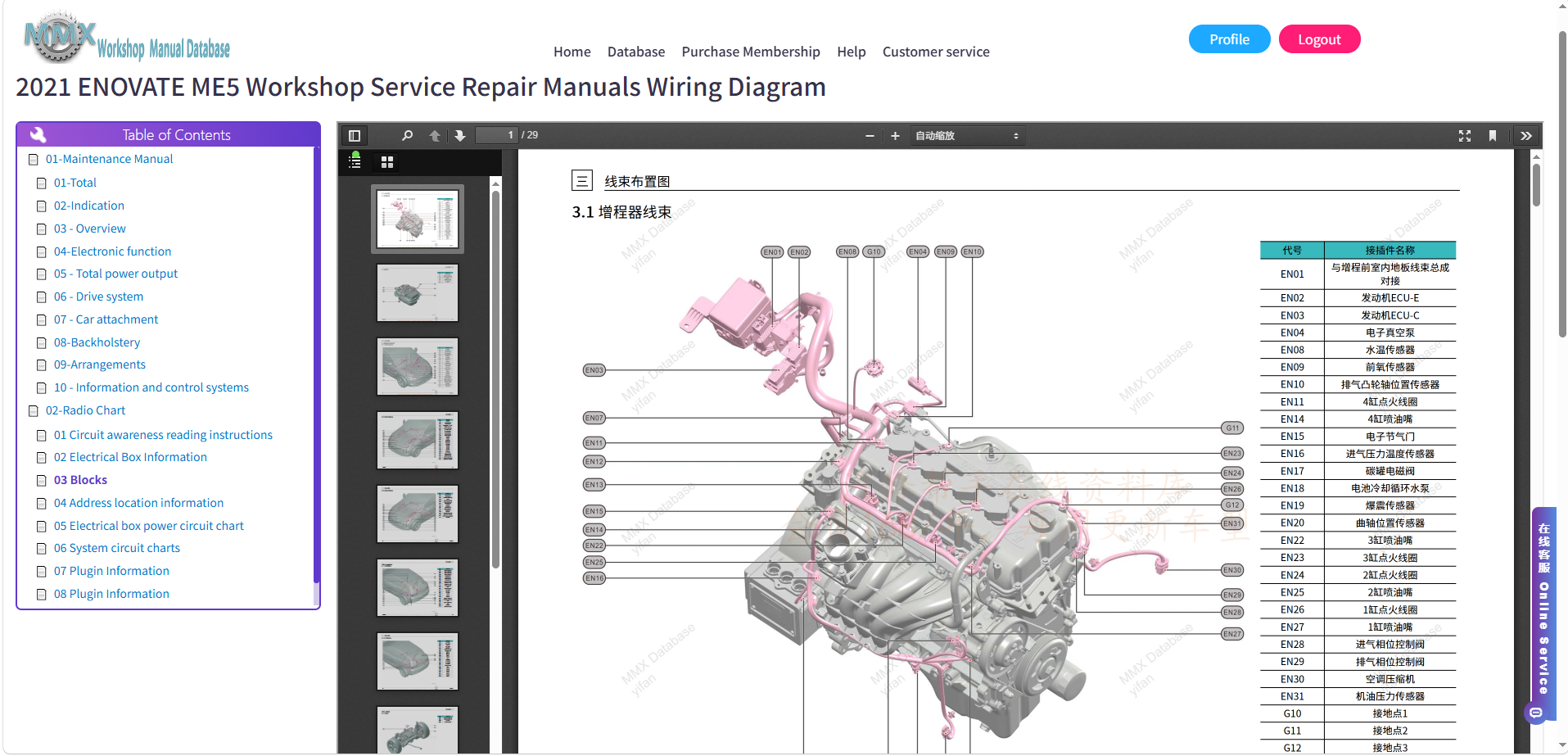The width and height of the screenshot is (1568, 756).
Task: Select the fifth page thumbnail
Action: point(418,514)
